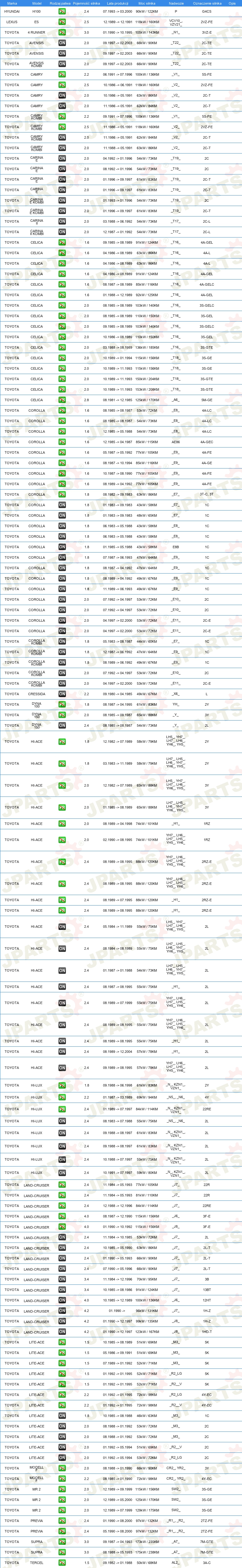The width and height of the screenshot is (242, 1568).
Task: Click the petrol icon in the Modell F 4Y-EC row
Action: pyautogui.click(x=62, y=1478)
